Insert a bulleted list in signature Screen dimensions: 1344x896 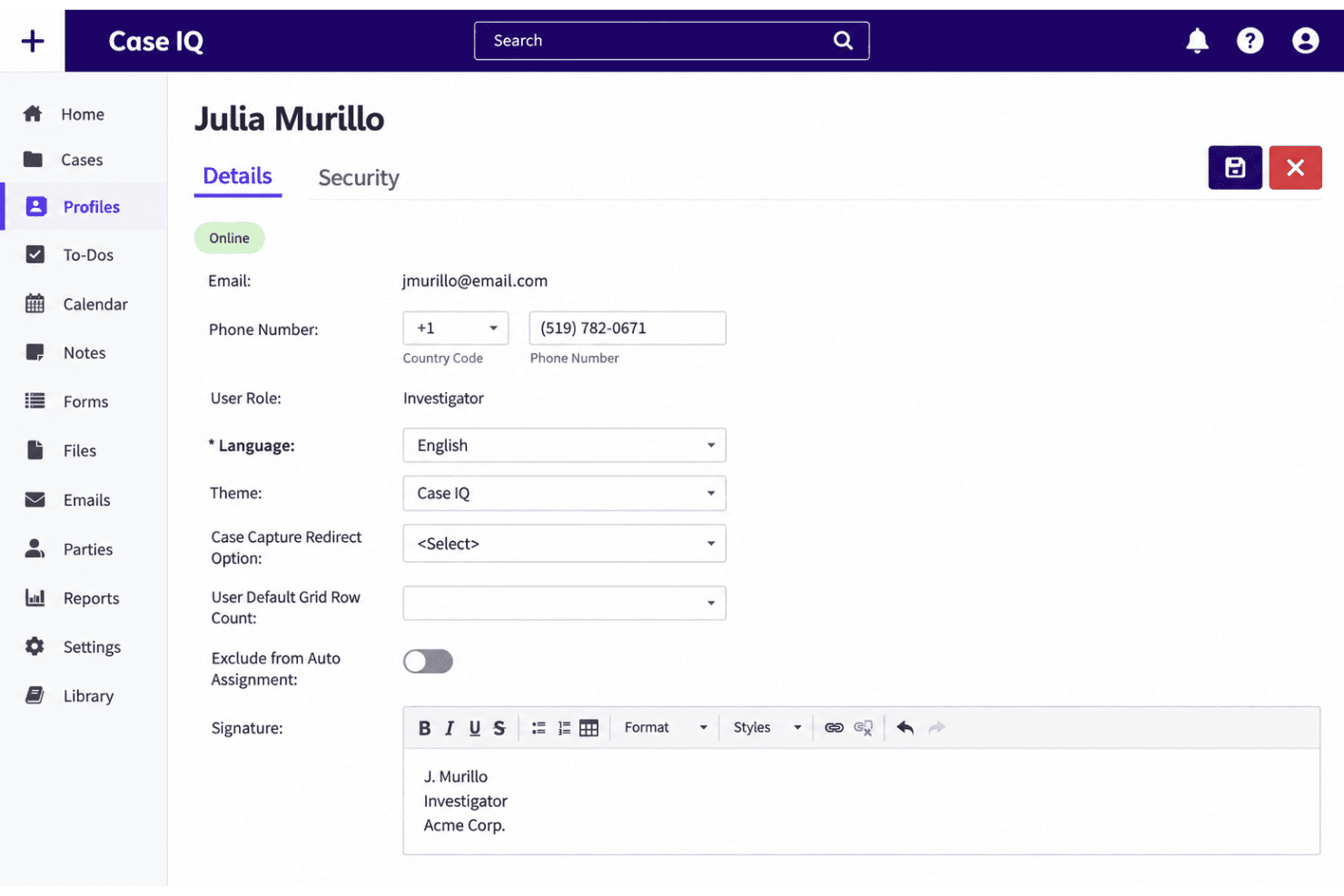click(539, 728)
